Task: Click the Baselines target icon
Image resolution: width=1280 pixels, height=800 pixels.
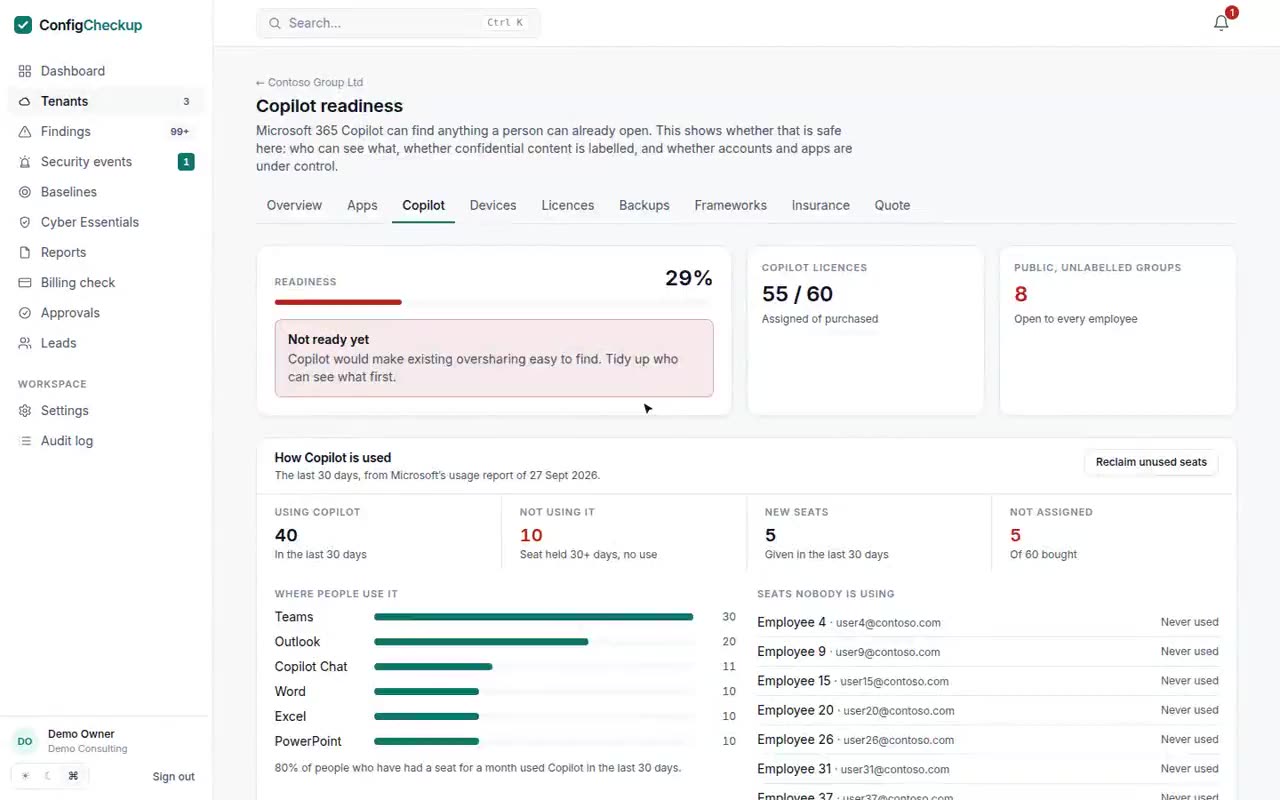Action: point(25,192)
